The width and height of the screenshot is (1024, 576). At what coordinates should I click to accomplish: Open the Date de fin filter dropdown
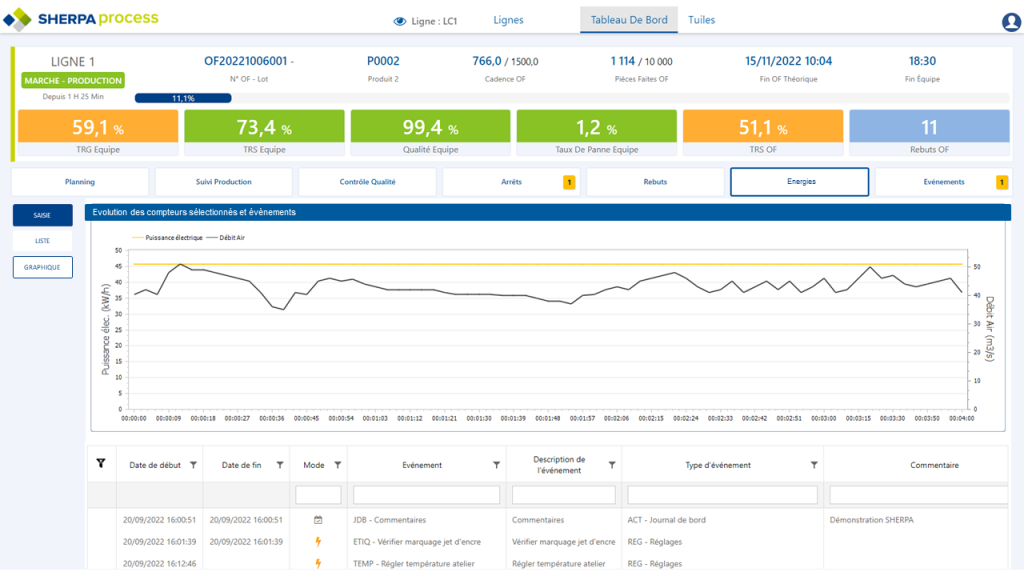coord(280,464)
